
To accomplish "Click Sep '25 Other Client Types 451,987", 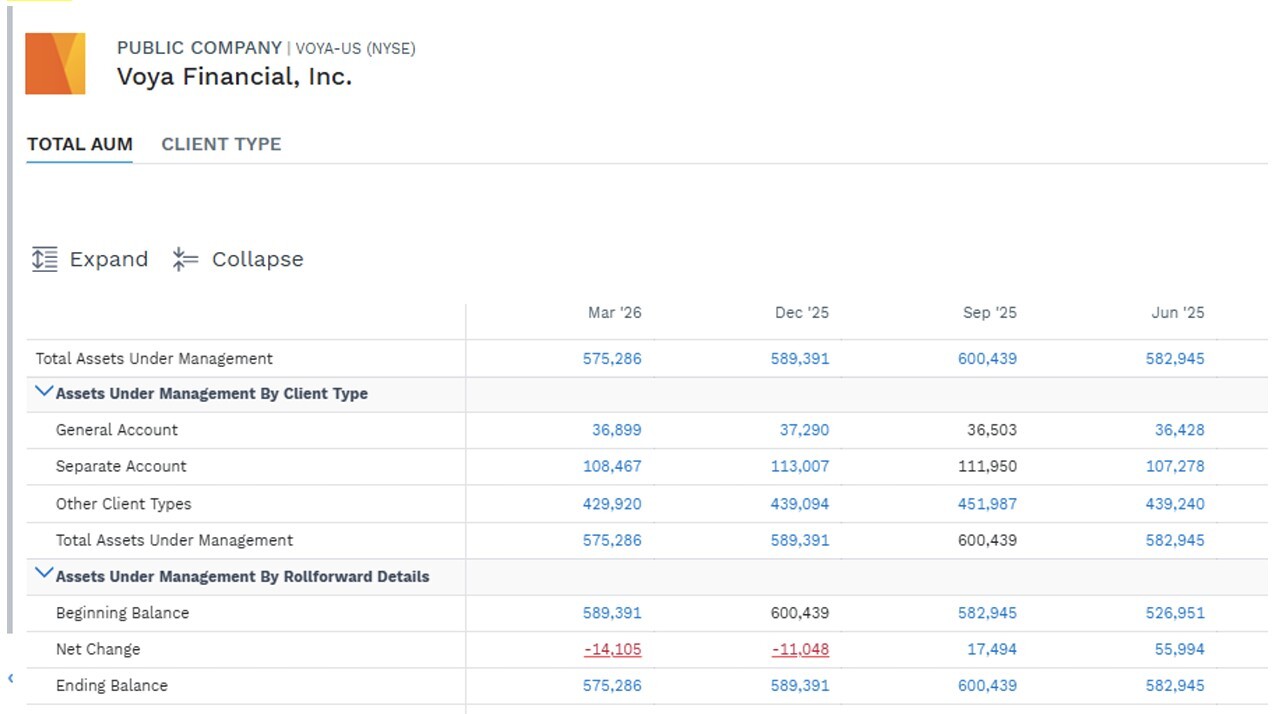I will [987, 504].
